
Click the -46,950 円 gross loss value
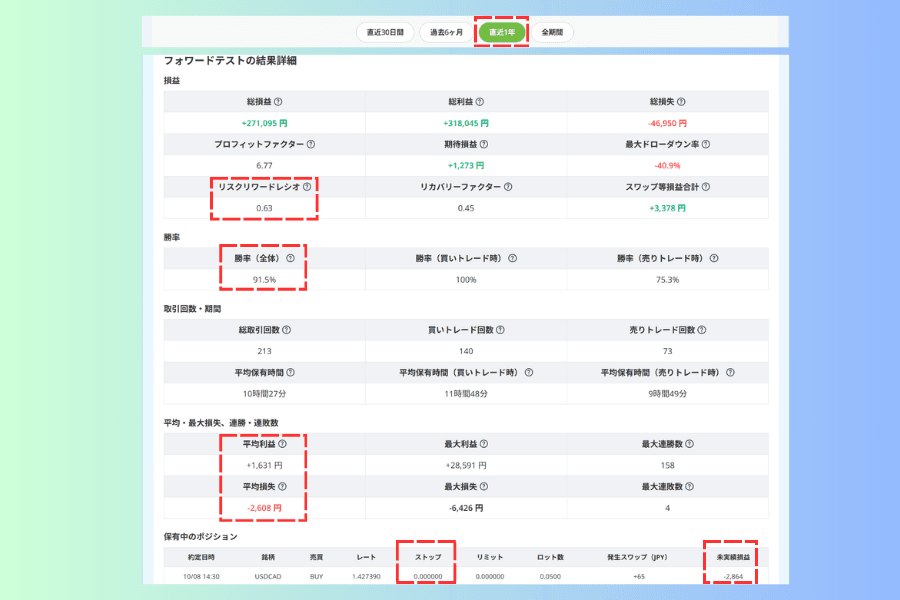pyautogui.click(x=668, y=123)
